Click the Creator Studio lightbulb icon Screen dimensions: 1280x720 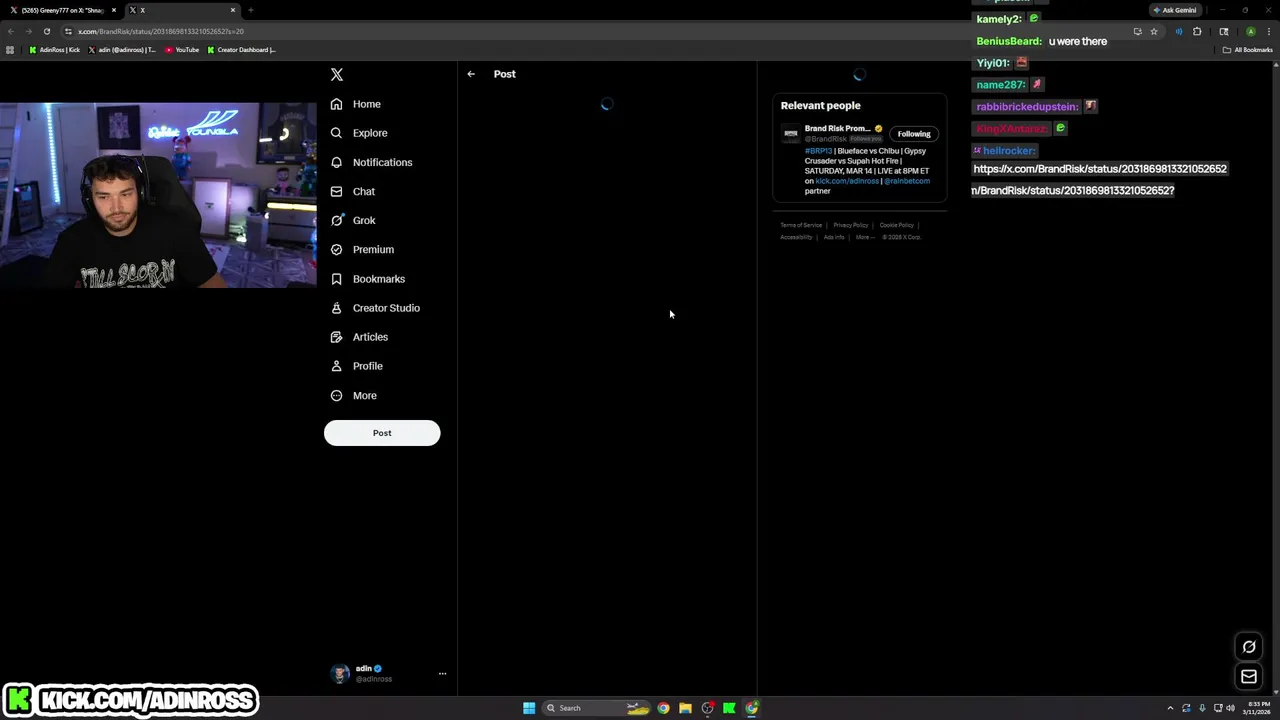(336, 308)
